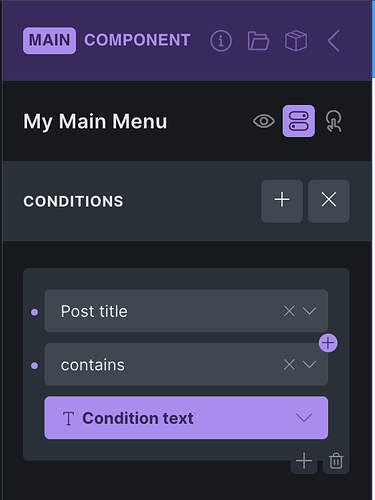Select the MAIN badge tab
This screenshot has height=500, width=375.
(49, 41)
